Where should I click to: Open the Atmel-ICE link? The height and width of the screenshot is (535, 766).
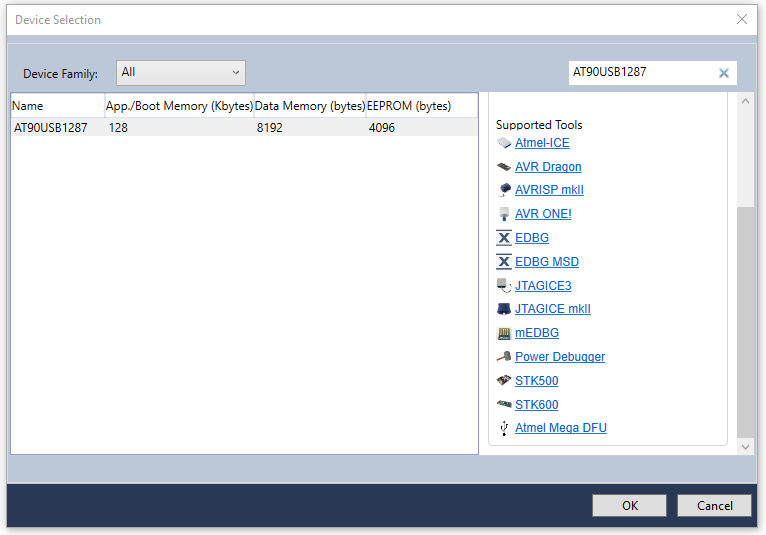pyautogui.click(x=542, y=143)
